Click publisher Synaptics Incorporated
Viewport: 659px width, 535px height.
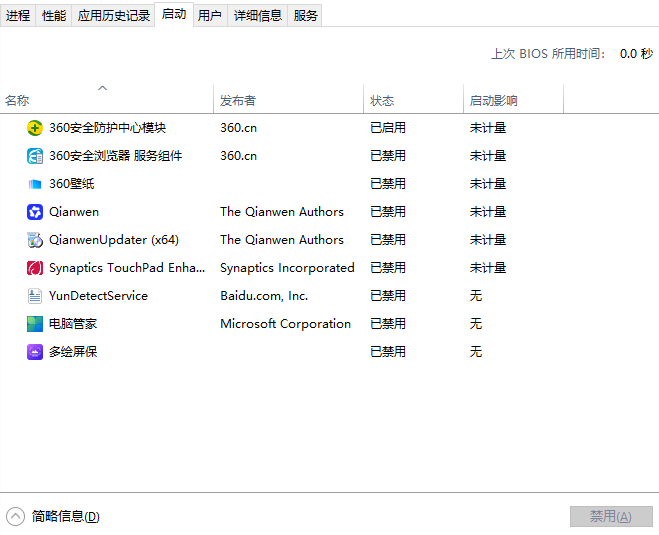(287, 268)
